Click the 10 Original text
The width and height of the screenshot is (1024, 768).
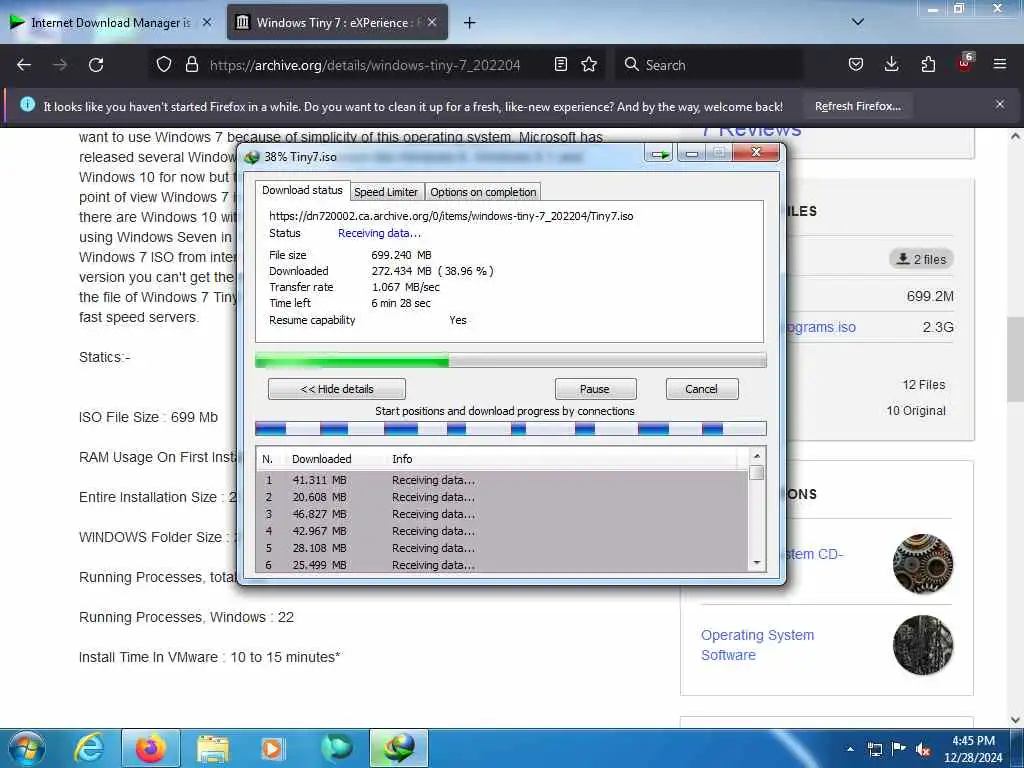[x=916, y=411]
